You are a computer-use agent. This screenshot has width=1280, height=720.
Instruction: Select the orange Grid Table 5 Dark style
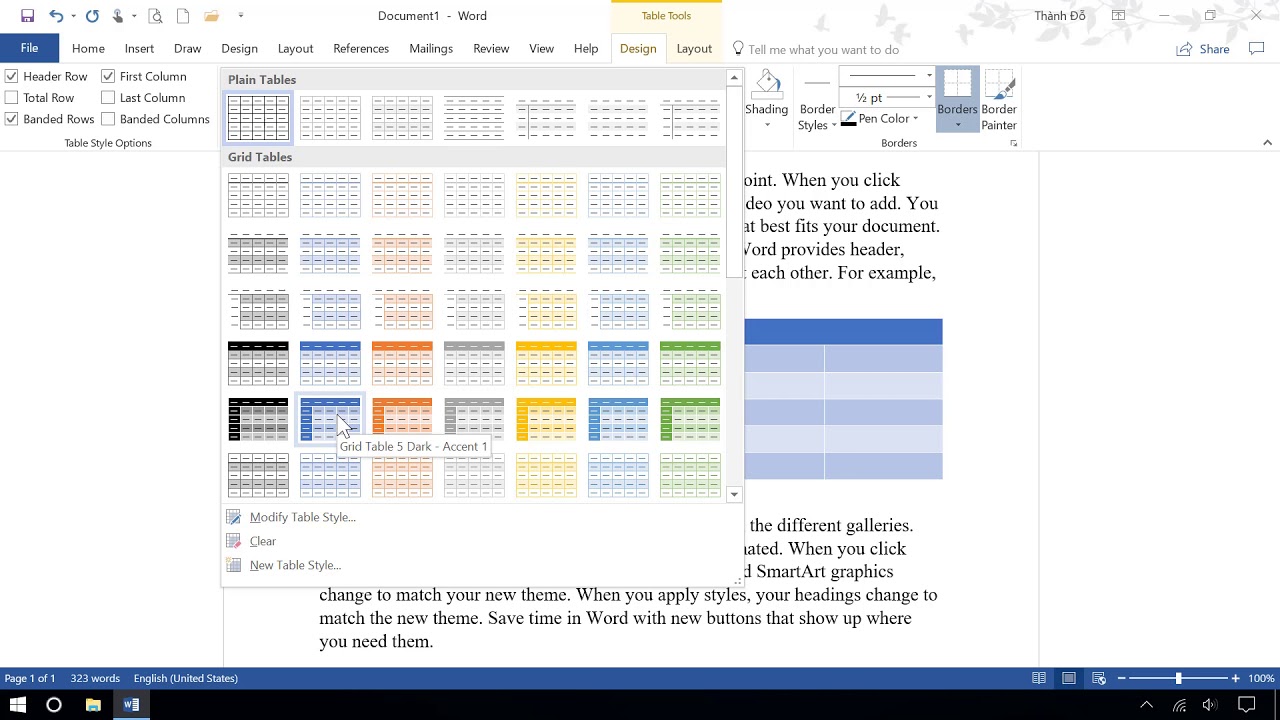coord(402,419)
